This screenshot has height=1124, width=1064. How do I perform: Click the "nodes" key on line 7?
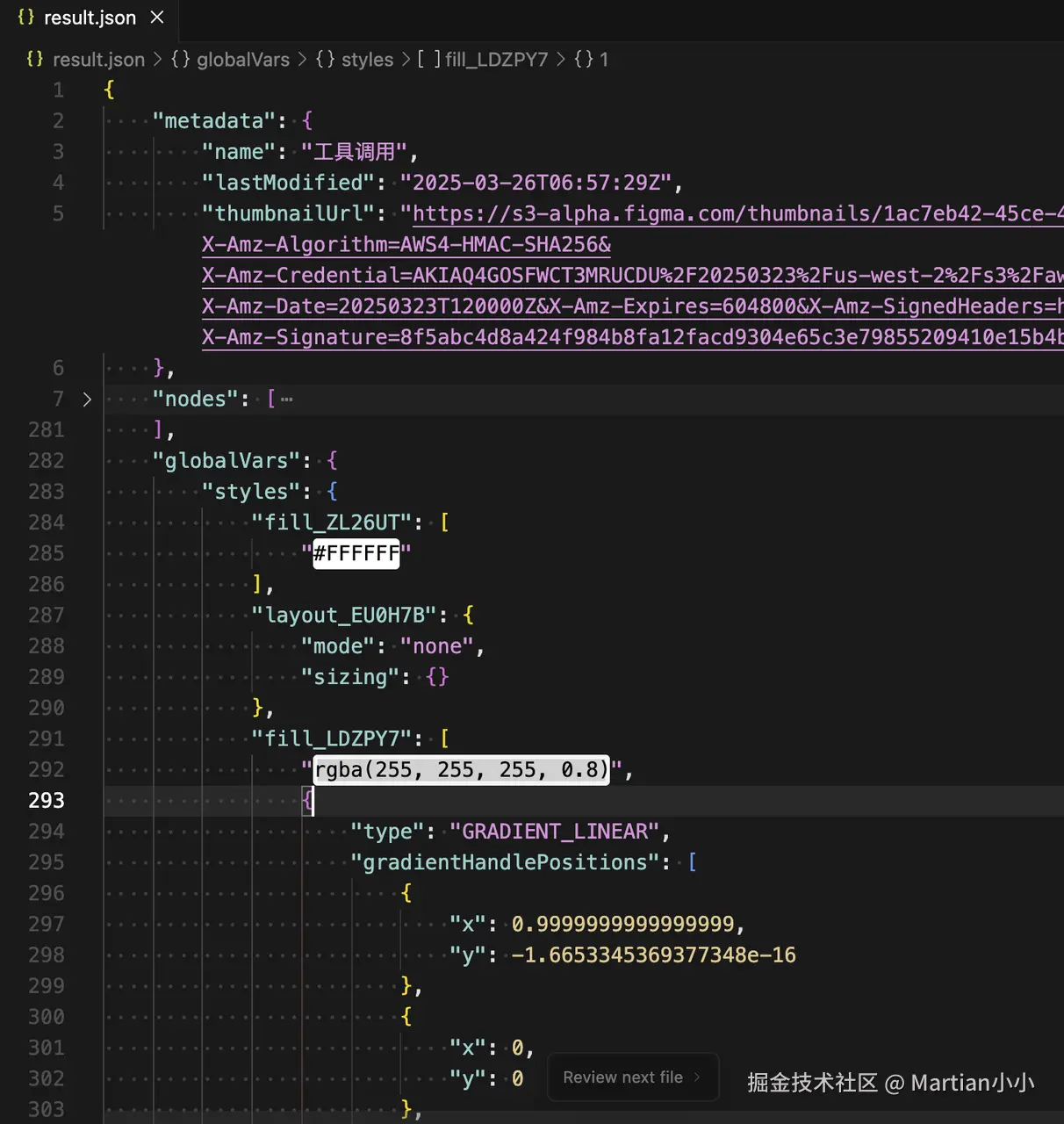coord(196,400)
